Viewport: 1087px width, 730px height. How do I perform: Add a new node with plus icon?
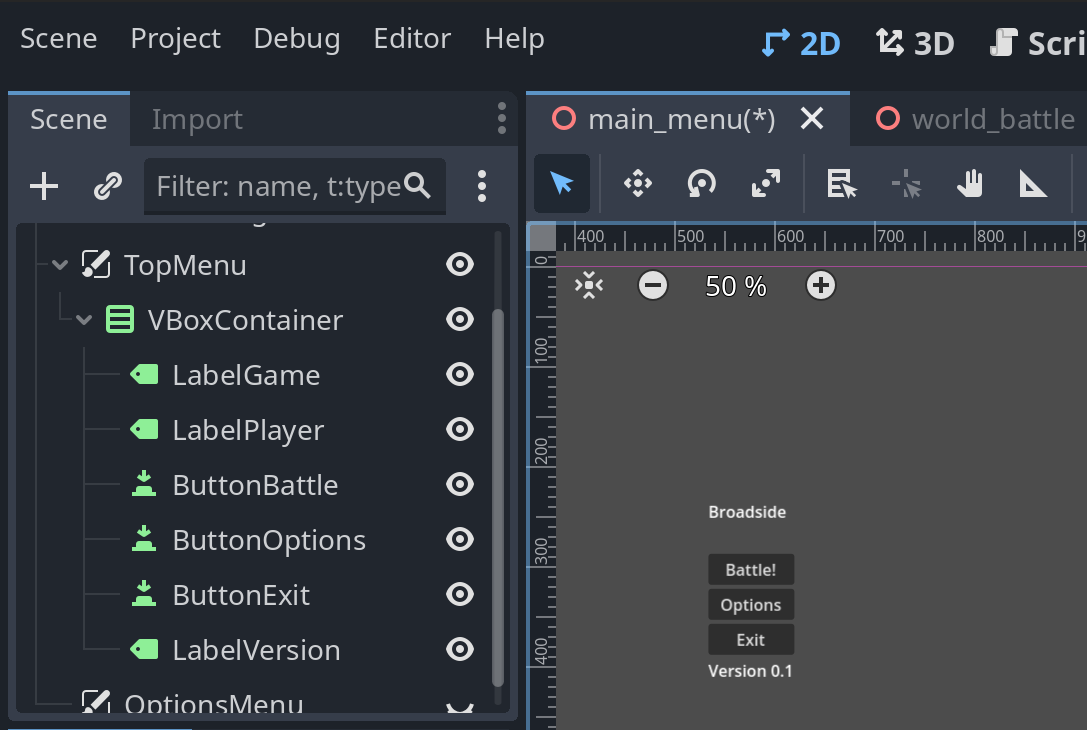(44, 186)
